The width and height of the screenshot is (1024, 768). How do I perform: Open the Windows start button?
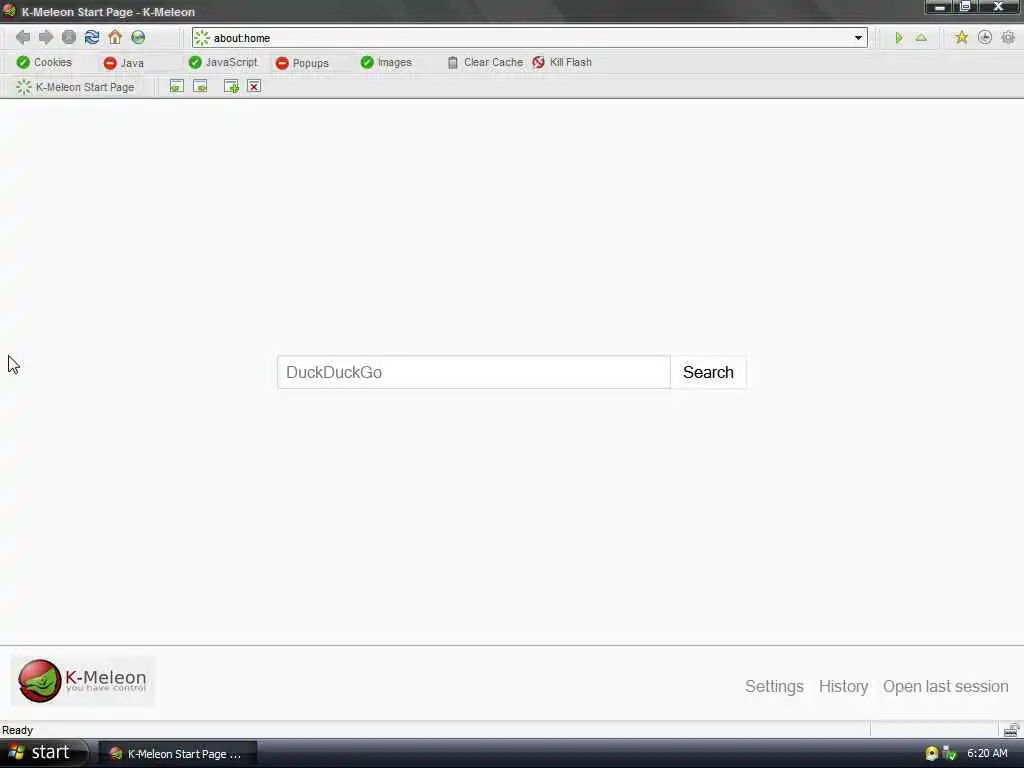tap(42, 753)
